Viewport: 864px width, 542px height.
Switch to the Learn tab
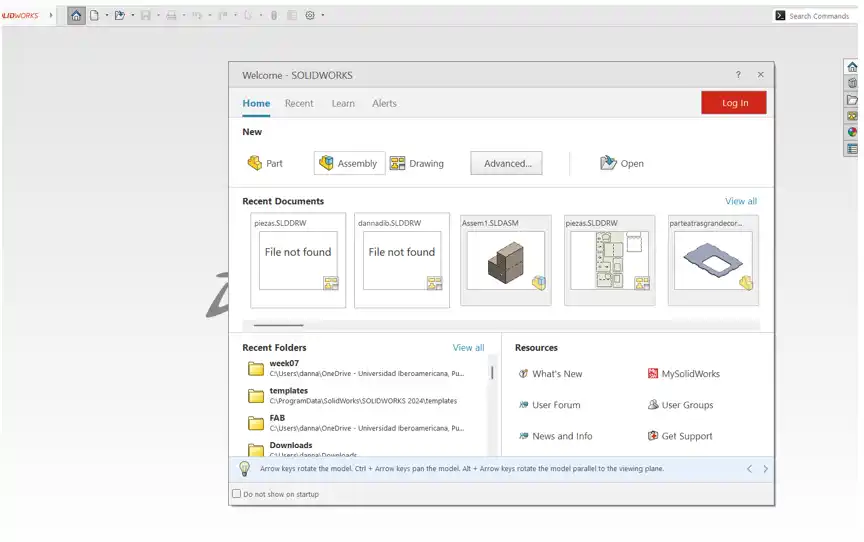coord(343,103)
